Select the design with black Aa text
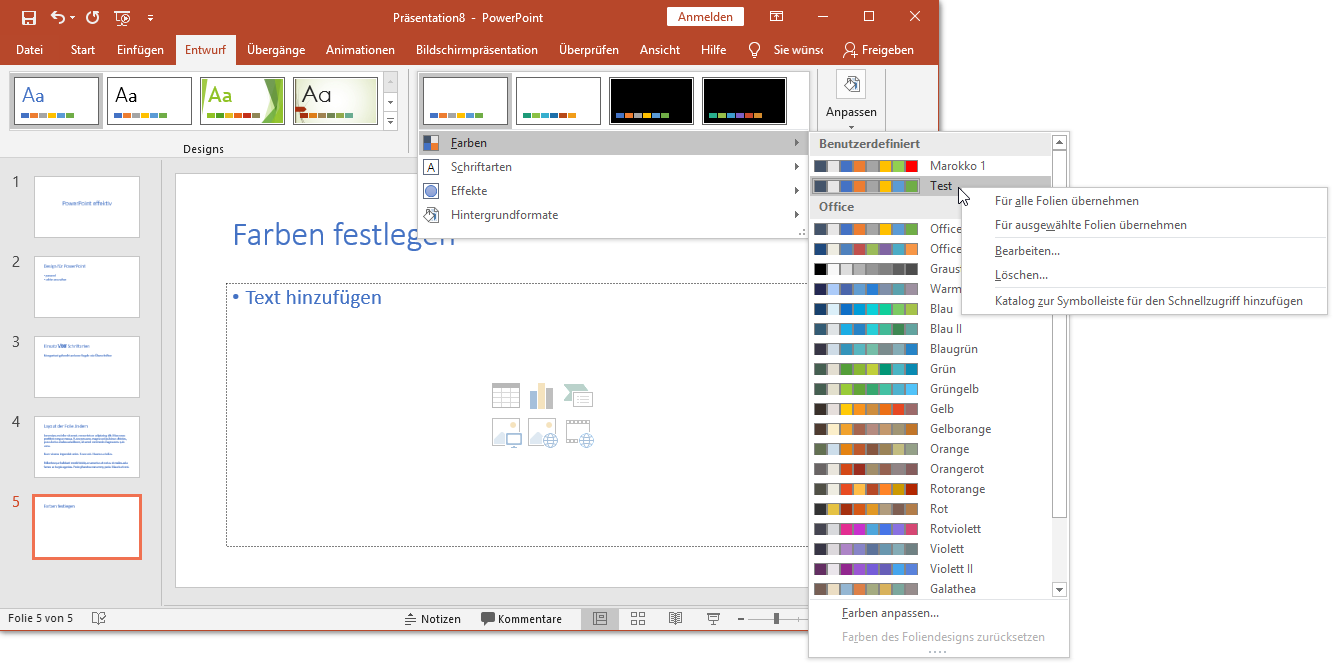Screen dimensions: 1341x664 (149, 101)
